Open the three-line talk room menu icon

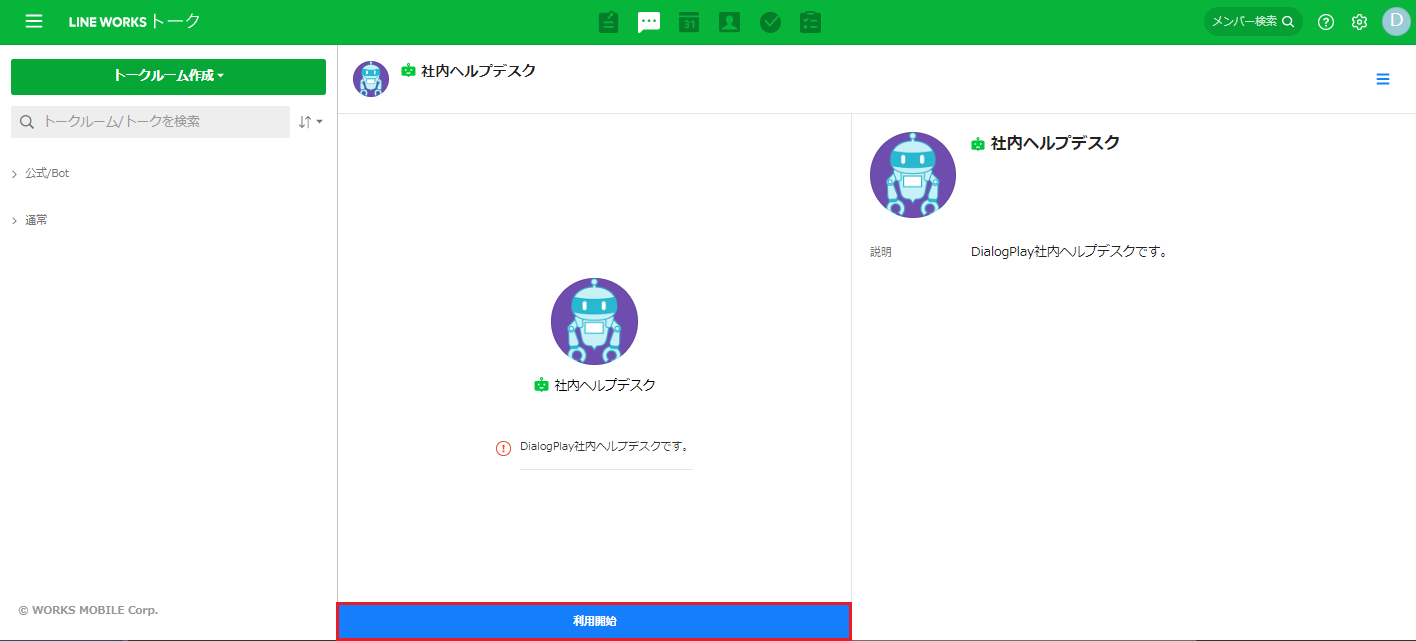(1383, 79)
